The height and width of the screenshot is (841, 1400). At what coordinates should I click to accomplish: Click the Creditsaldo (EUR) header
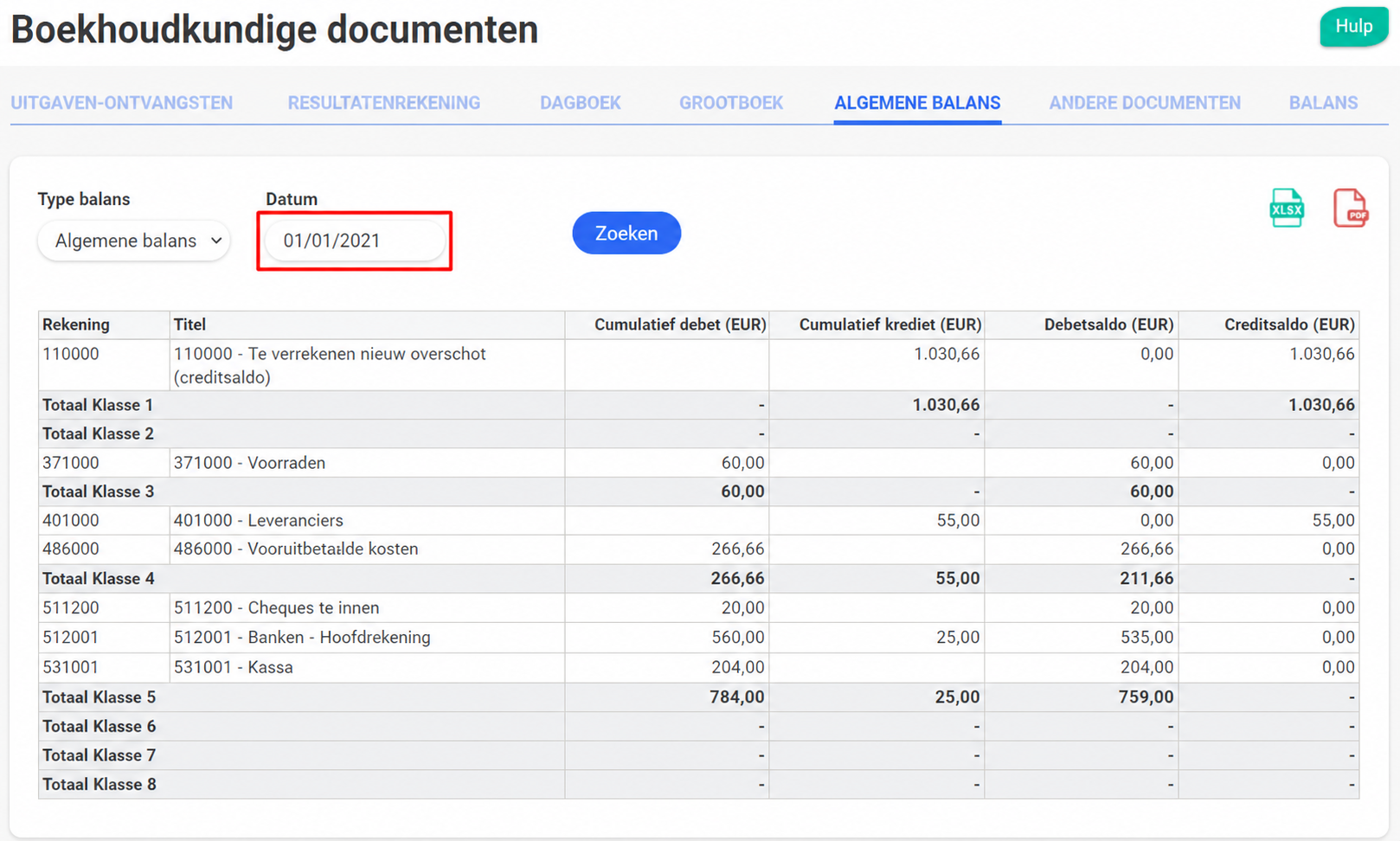pyautogui.click(x=1268, y=324)
